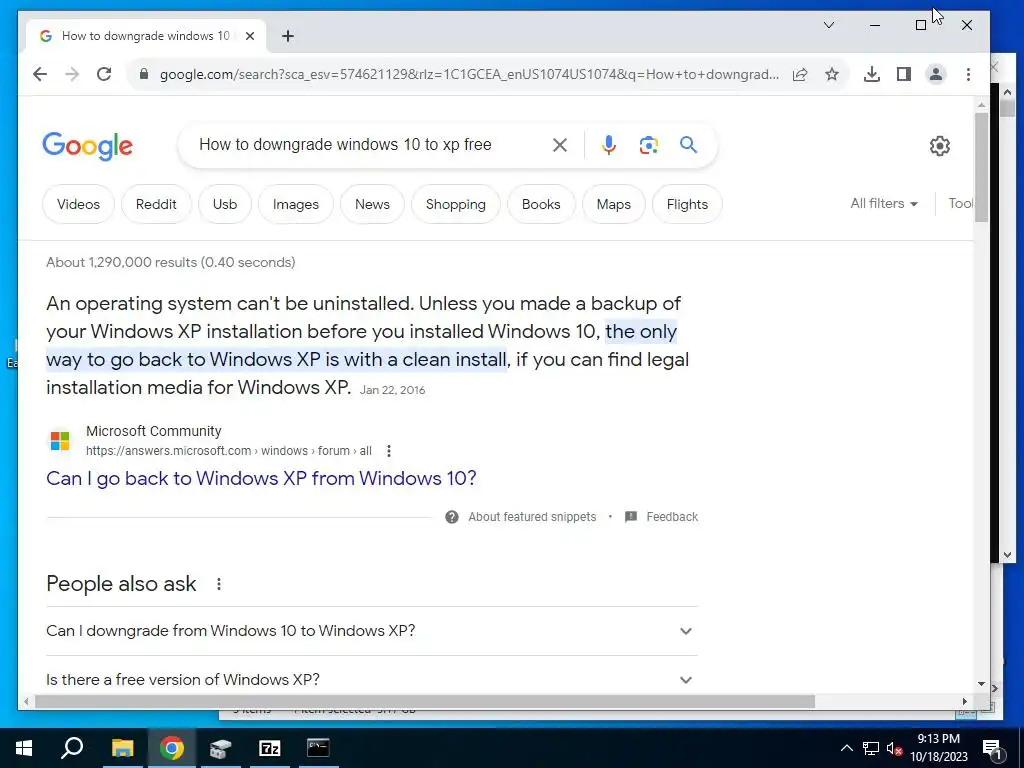Bookmark this page with the star icon
Screen dimensions: 1024x768
(x=831, y=74)
